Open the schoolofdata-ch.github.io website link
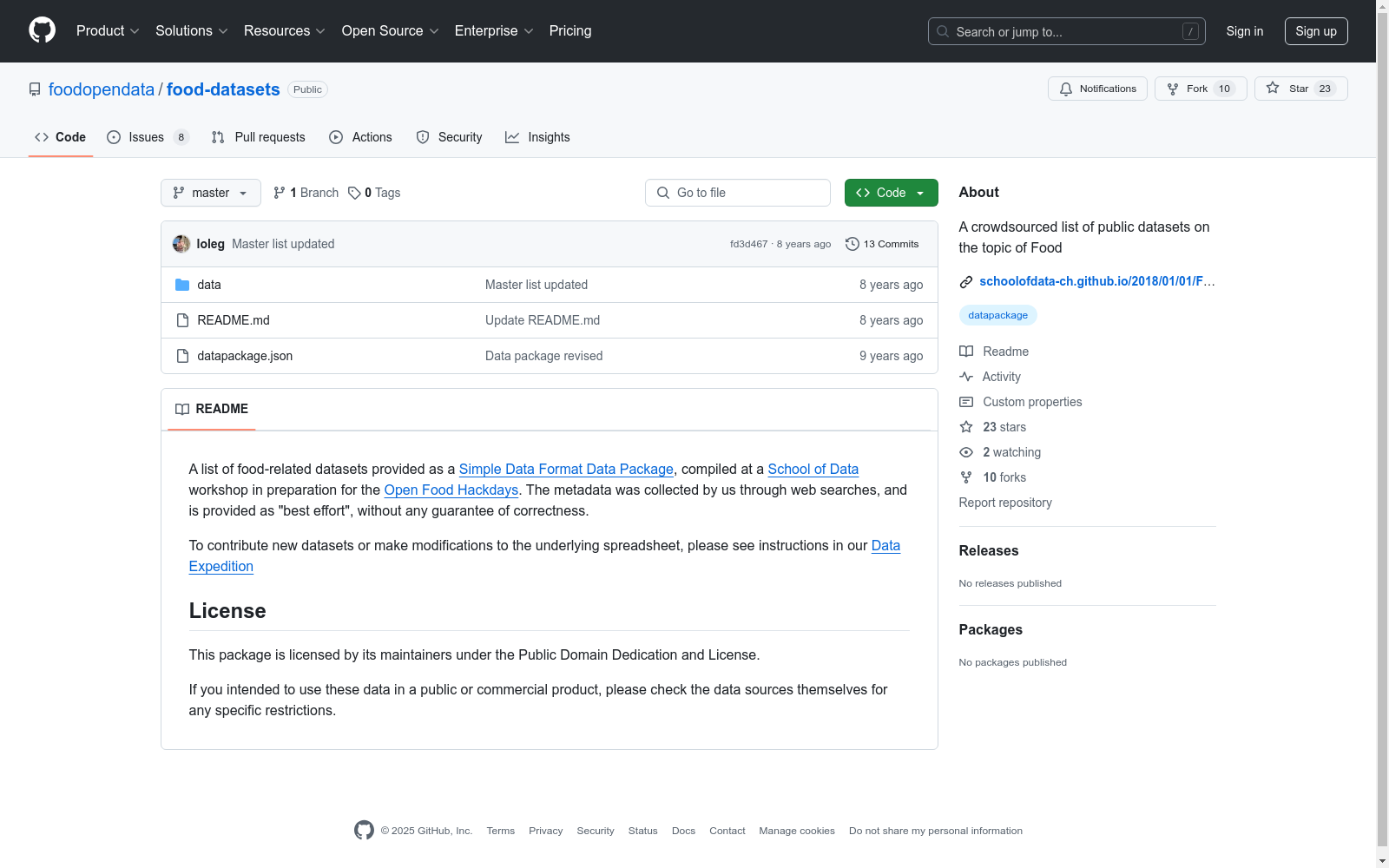 tap(1097, 281)
